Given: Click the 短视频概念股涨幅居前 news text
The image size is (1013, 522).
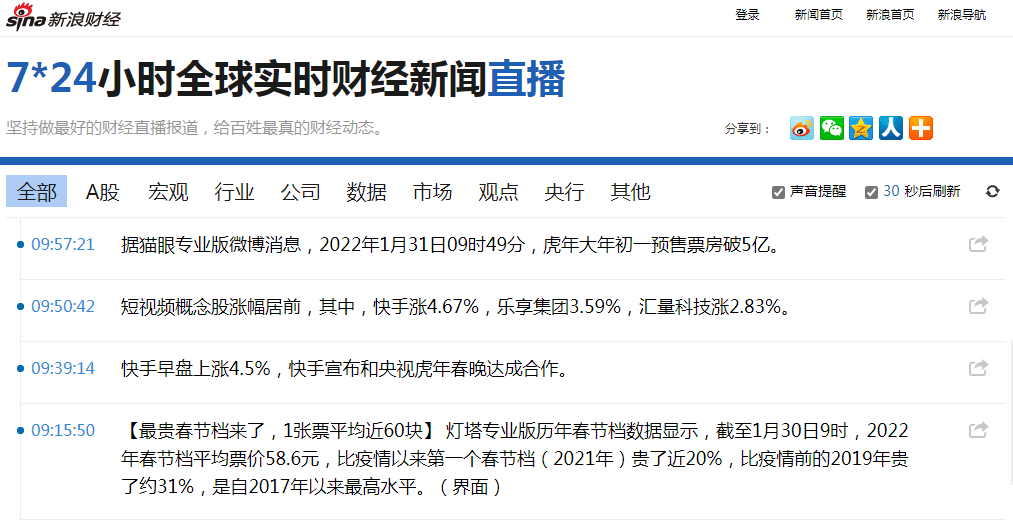Looking at the screenshot, I should pyautogui.click(x=457, y=306).
